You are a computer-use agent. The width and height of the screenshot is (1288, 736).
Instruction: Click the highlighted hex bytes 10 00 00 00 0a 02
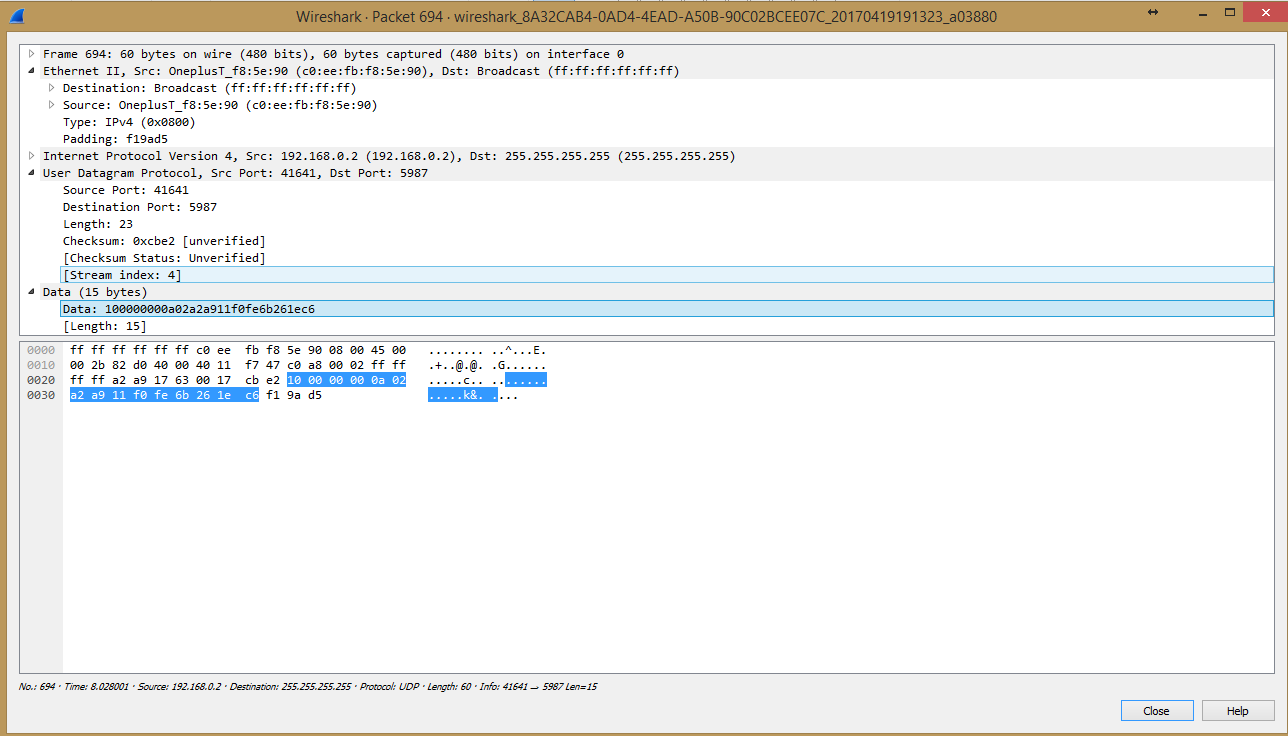346,380
